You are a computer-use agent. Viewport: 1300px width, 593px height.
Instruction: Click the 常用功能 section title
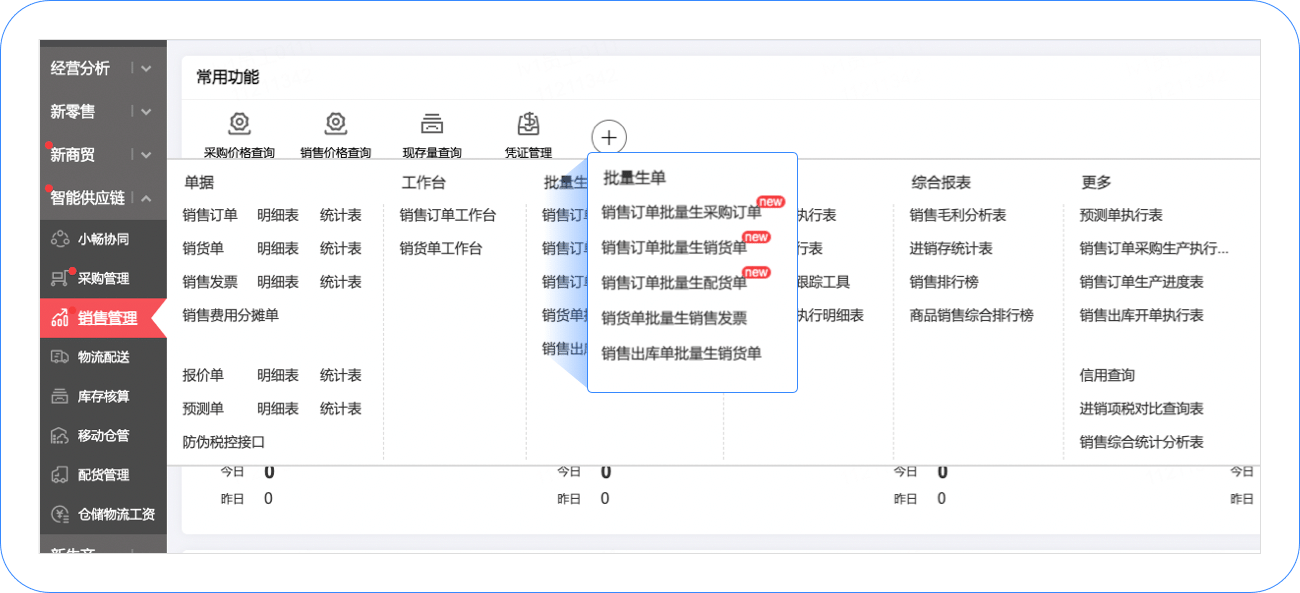[x=228, y=77]
